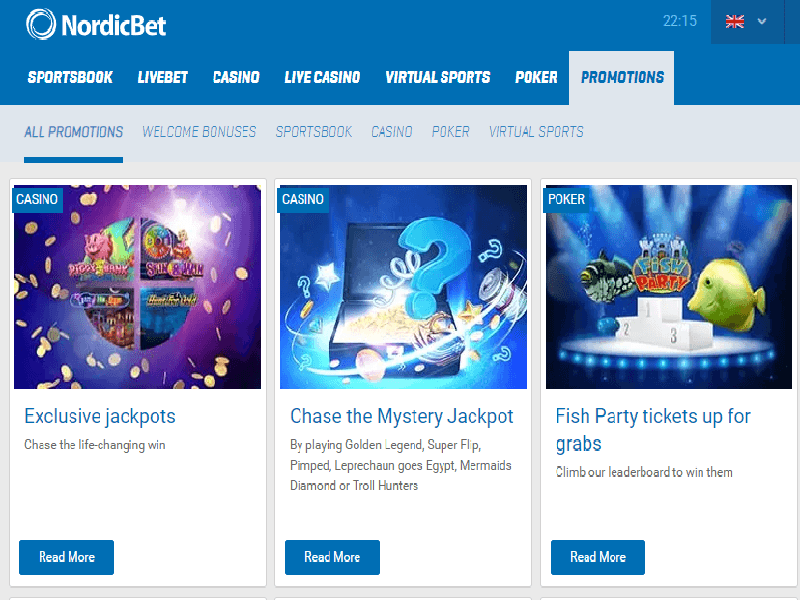Open the Exclusive jackpots promo image
Viewport: 800px width, 600px height.
[137, 287]
